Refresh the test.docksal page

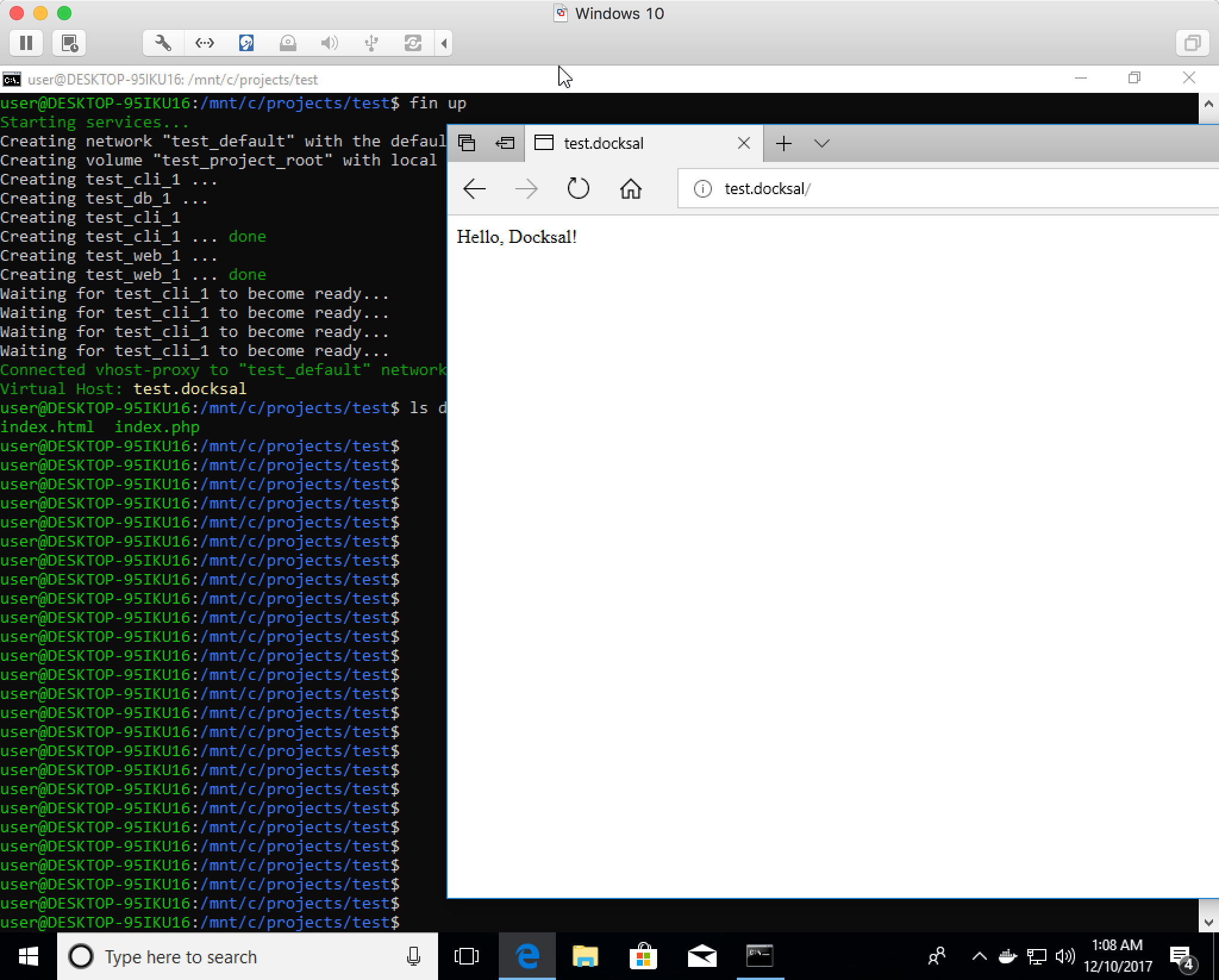point(577,189)
